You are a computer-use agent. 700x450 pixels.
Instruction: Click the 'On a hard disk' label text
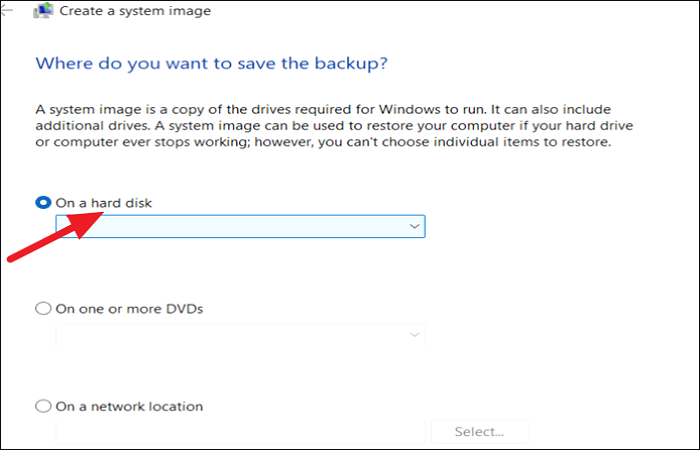(104, 202)
